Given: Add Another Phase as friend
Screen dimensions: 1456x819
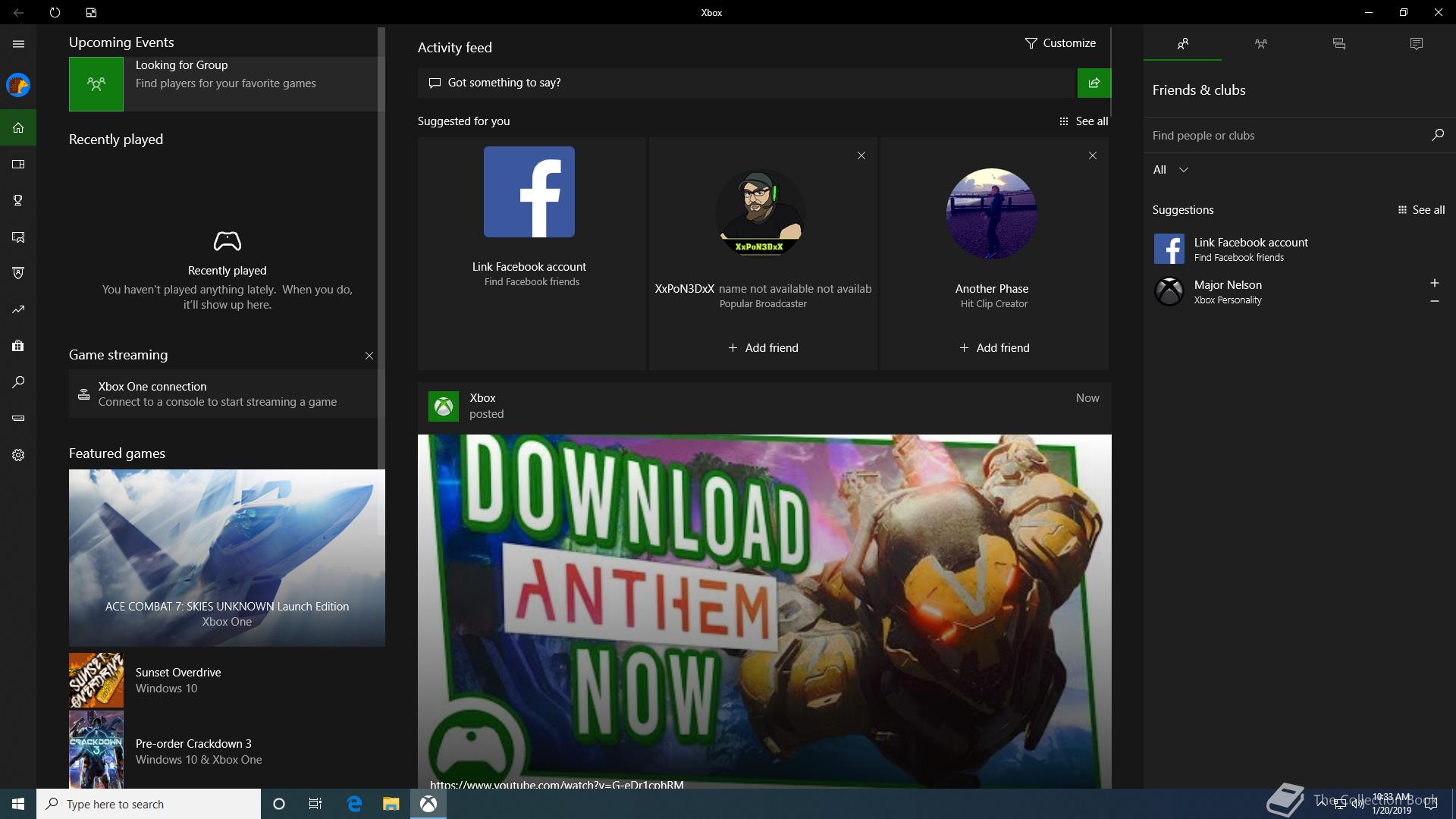Looking at the screenshot, I should coord(994,348).
